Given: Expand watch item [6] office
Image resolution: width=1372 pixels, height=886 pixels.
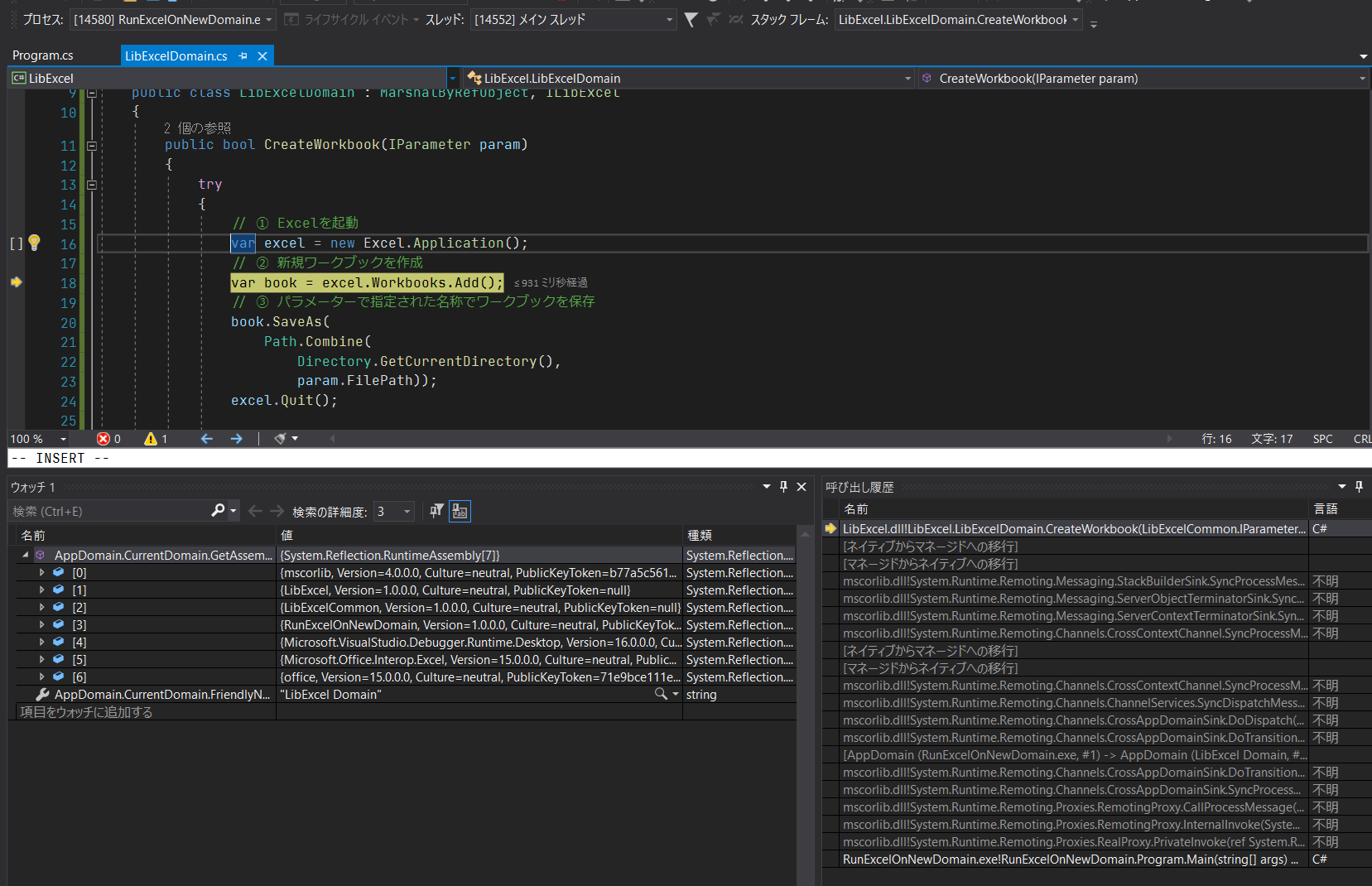Looking at the screenshot, I should [41, 677].
